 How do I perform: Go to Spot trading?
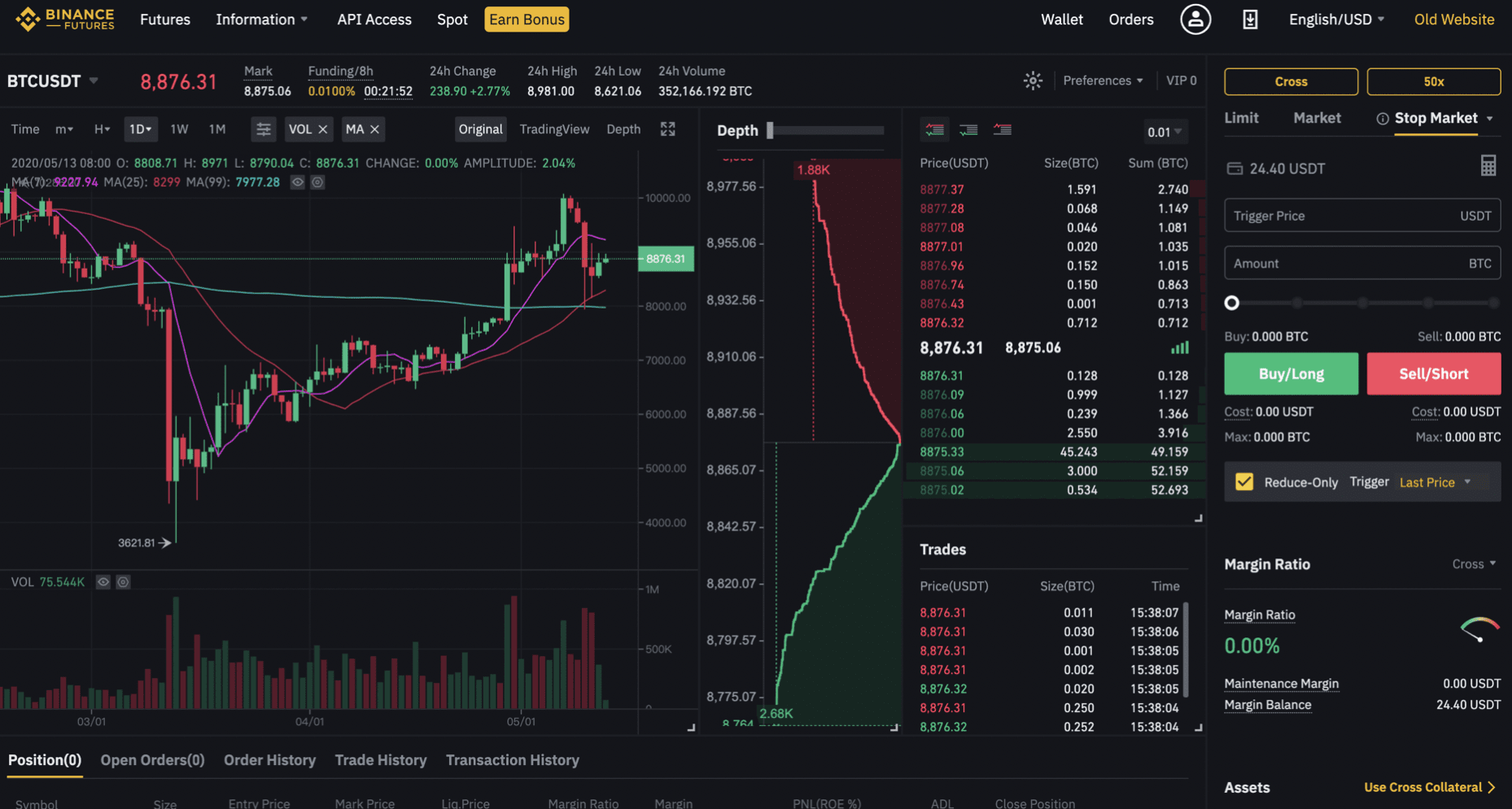[x=452, y=19]
